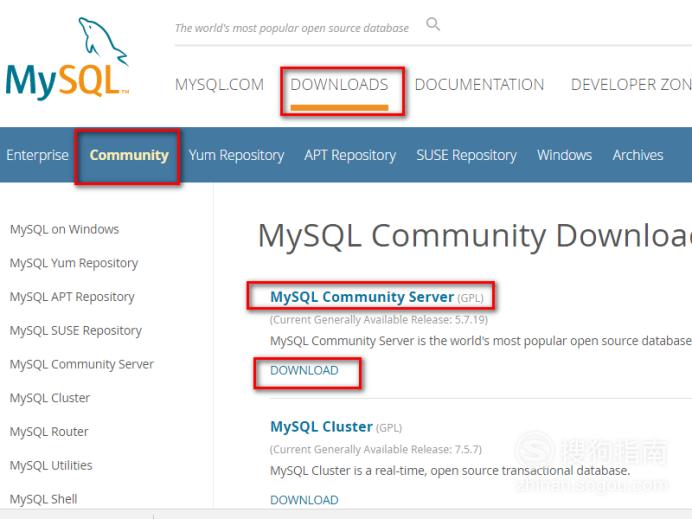Select Windows in the blue bar

(564, 155)
